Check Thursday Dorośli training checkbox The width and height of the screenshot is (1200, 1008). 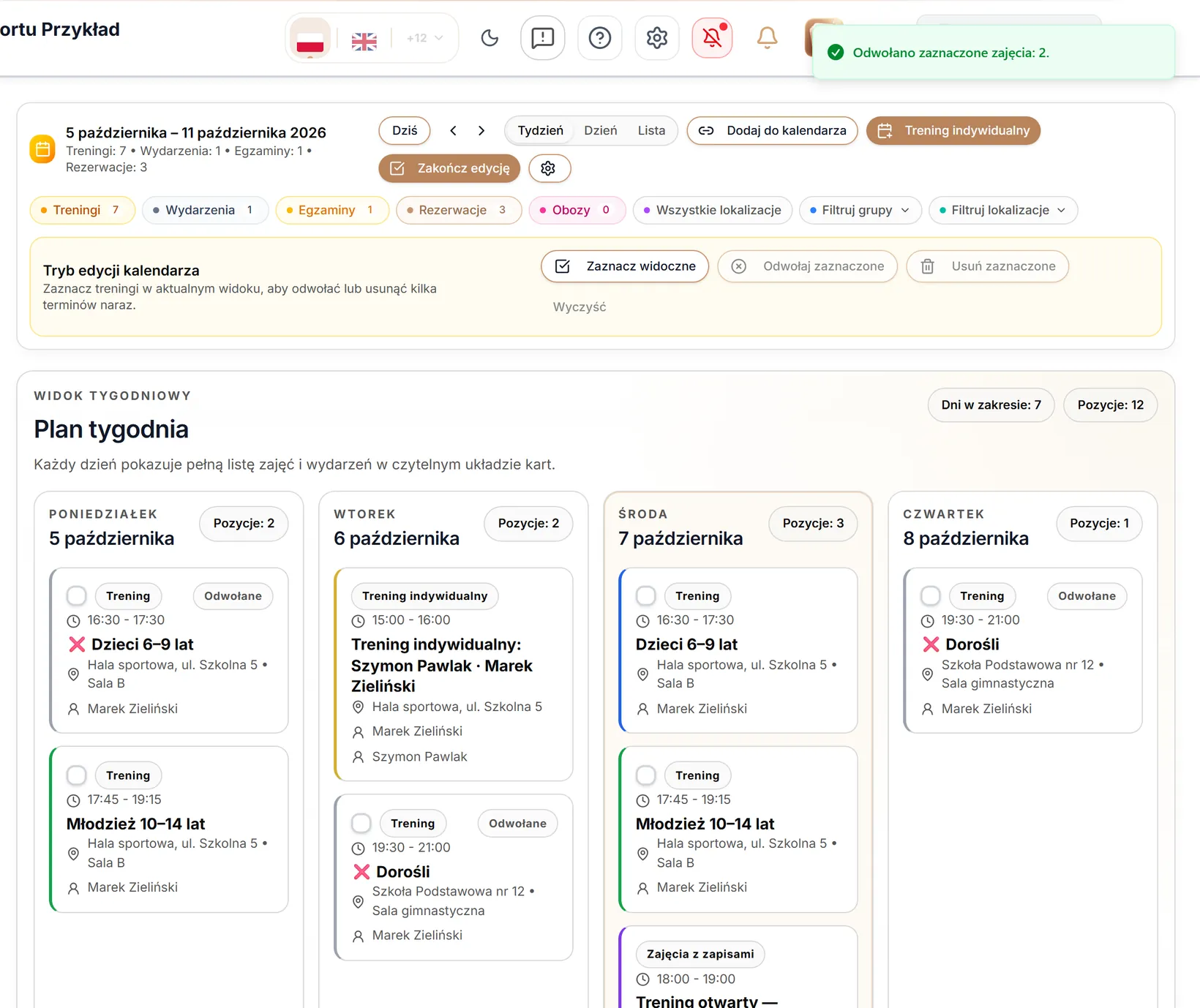[931, 595]
